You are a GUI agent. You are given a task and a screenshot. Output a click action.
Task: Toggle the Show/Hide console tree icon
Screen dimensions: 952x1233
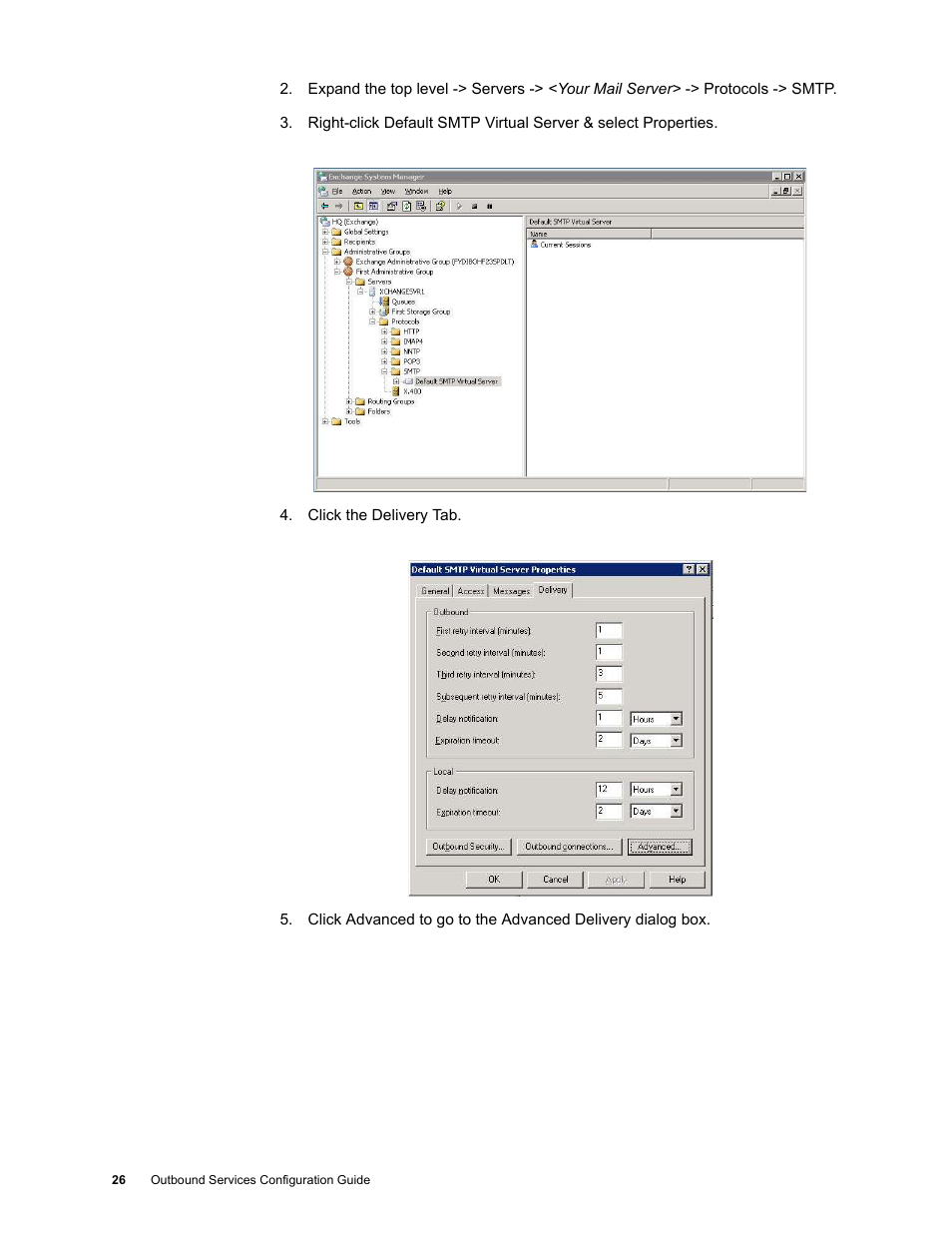[373, 207]
